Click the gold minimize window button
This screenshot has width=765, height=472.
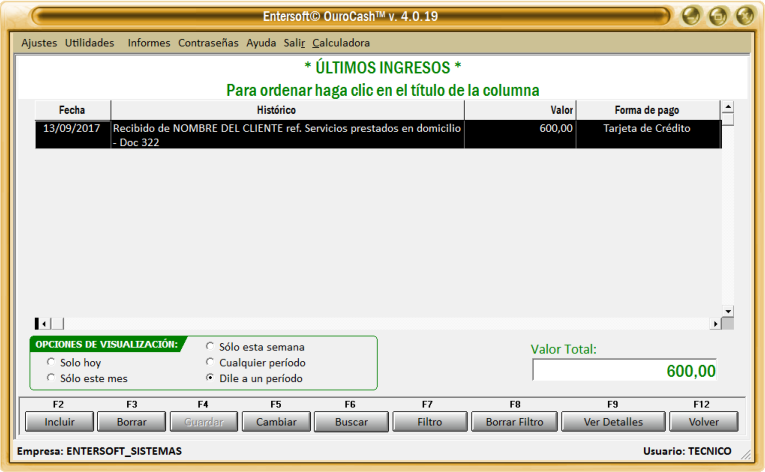[691, 16]
